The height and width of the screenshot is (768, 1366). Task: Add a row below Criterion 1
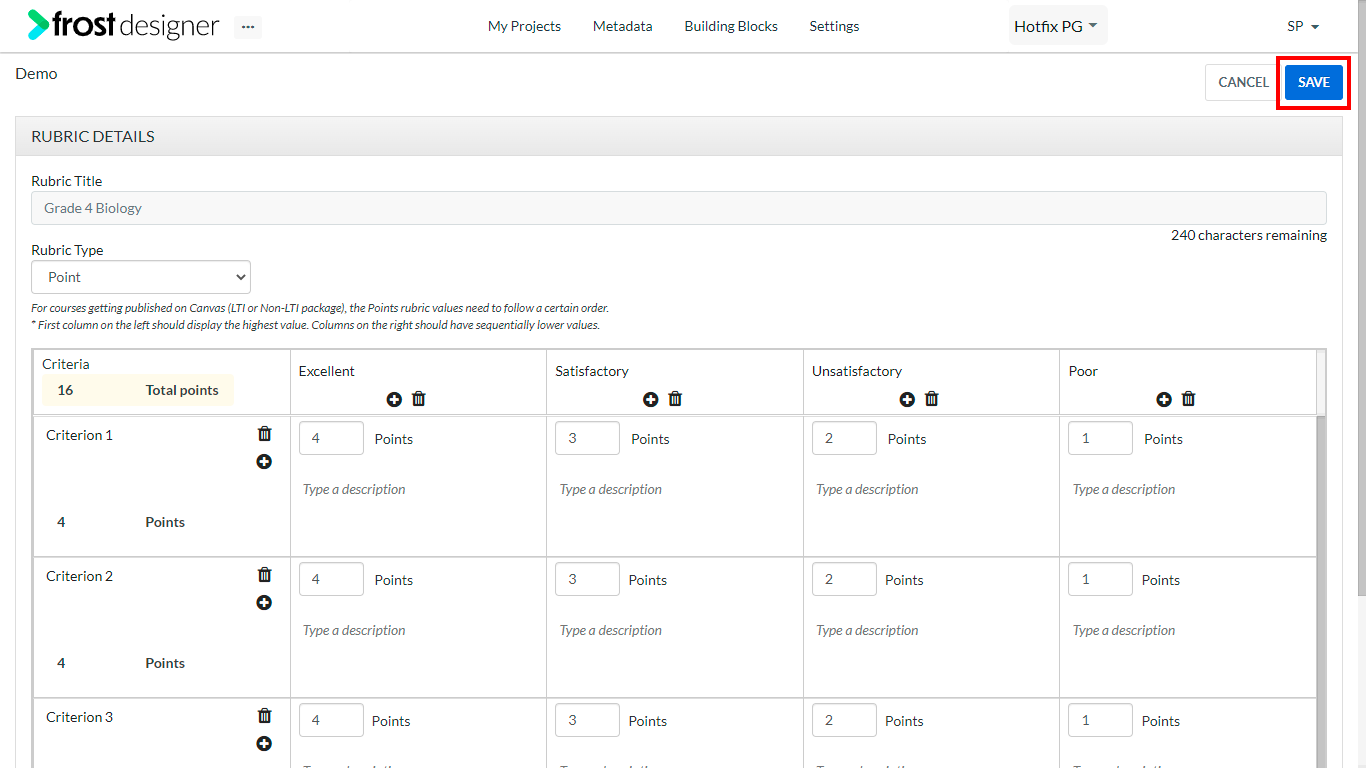pyautogui.click(x=264, y=462)
